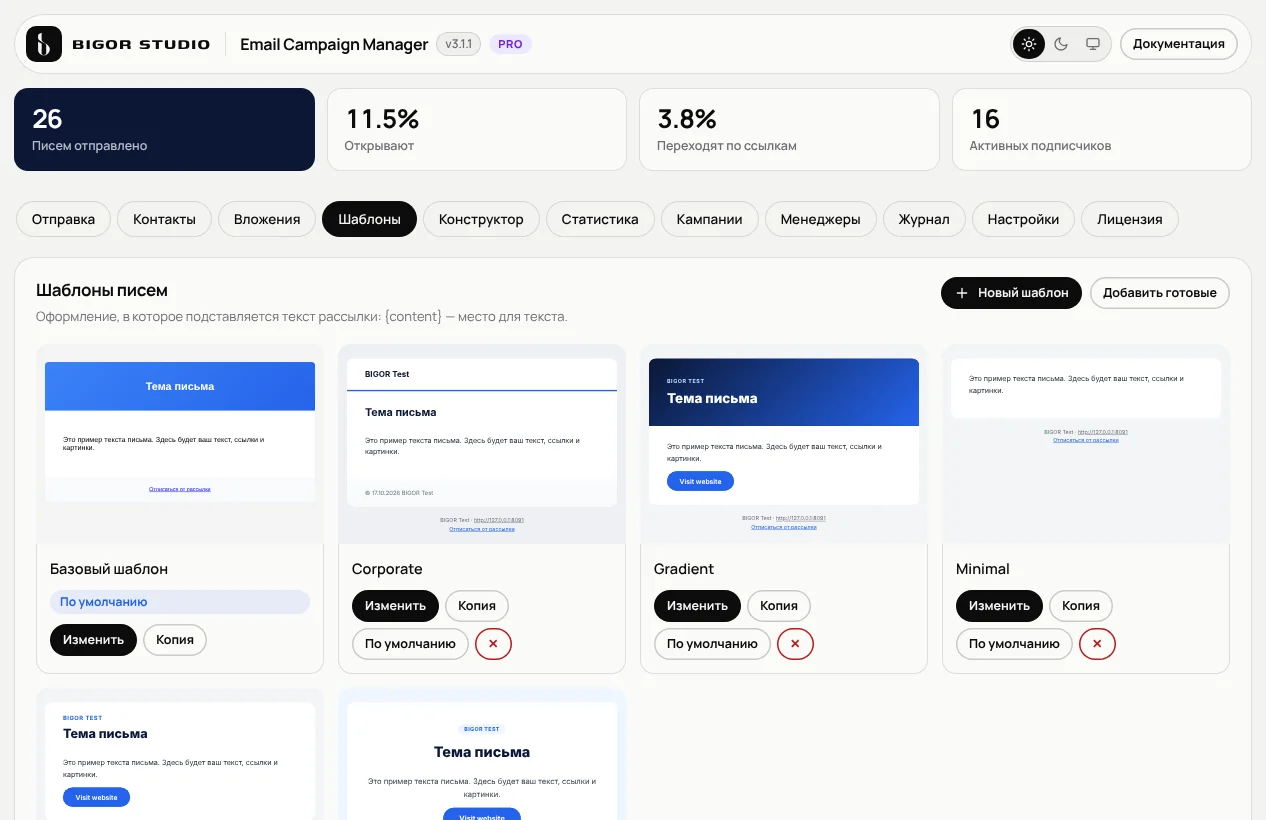Viewport: 1266px width, 820px height.
Task: Edit the Gradient template with Изменить
Action: pos(697,606)
